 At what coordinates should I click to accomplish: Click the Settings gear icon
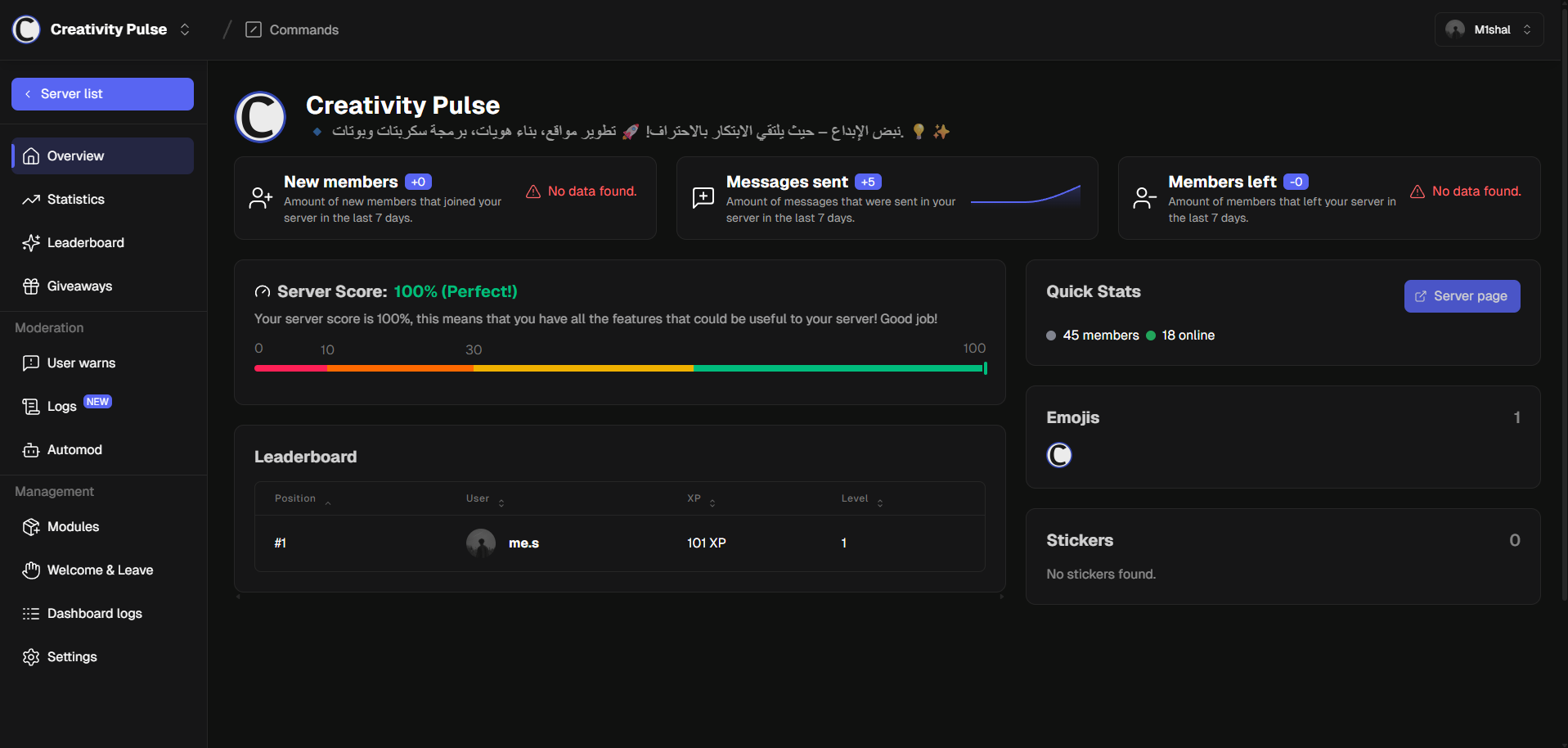point(31,657)
